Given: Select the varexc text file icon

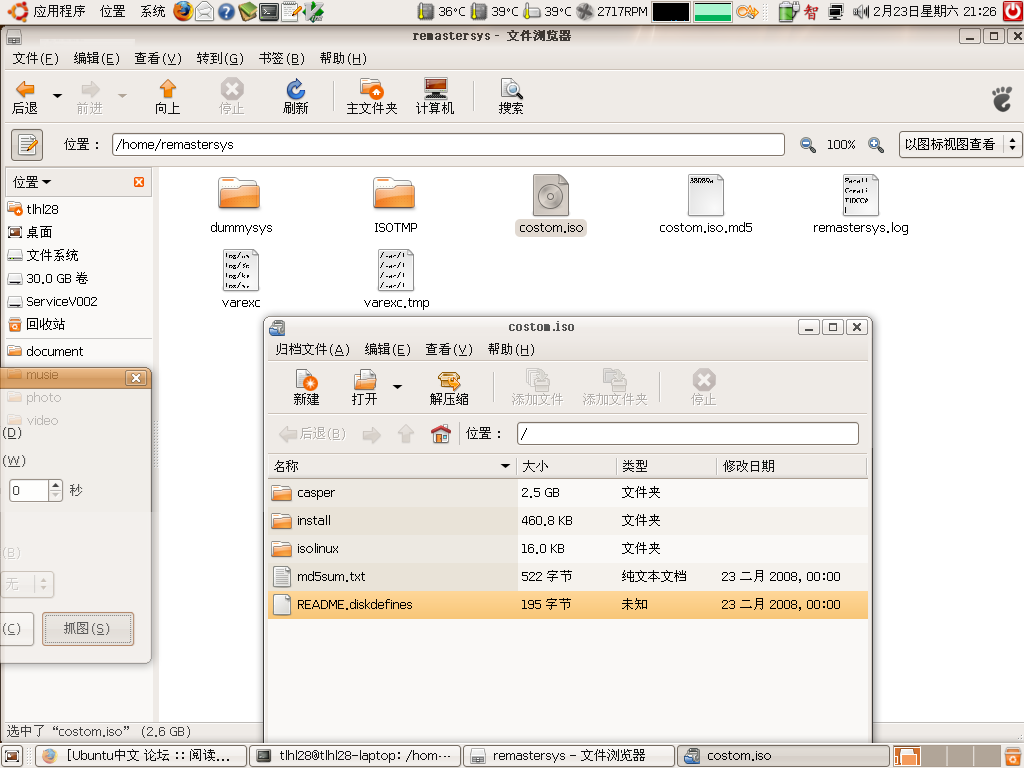Looking at the screenshot, I should 241,270.
